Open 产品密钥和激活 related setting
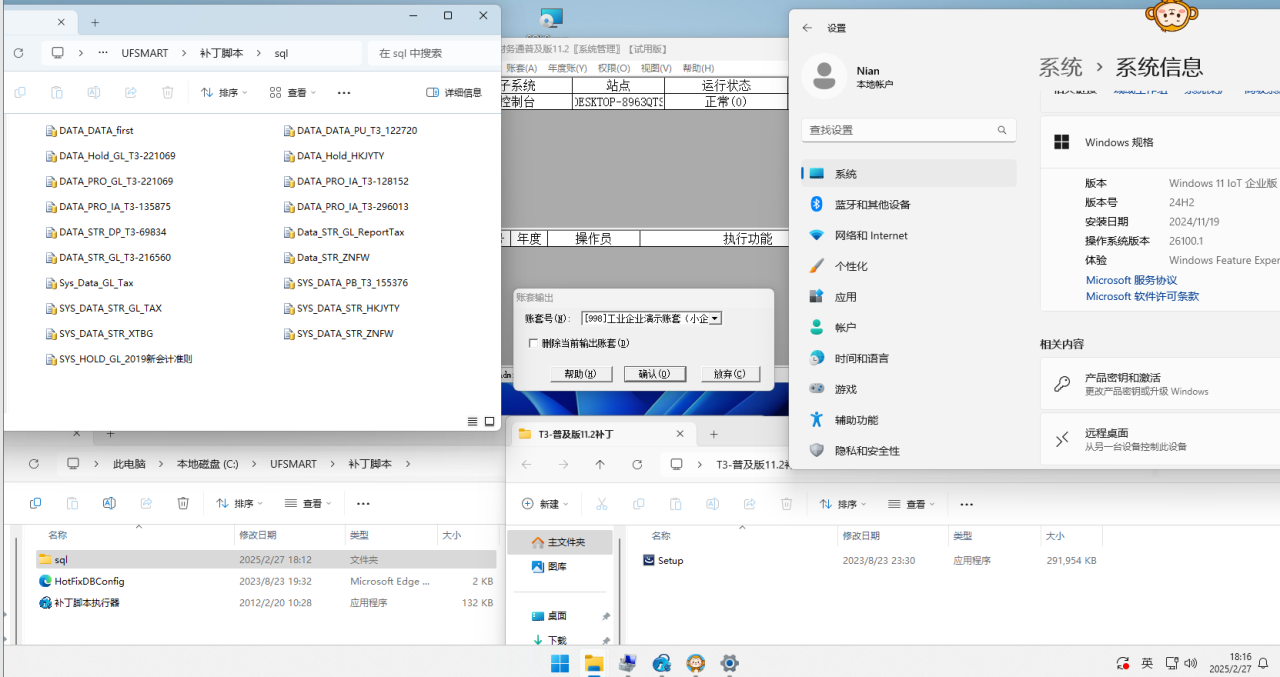 click(1160, 384)
